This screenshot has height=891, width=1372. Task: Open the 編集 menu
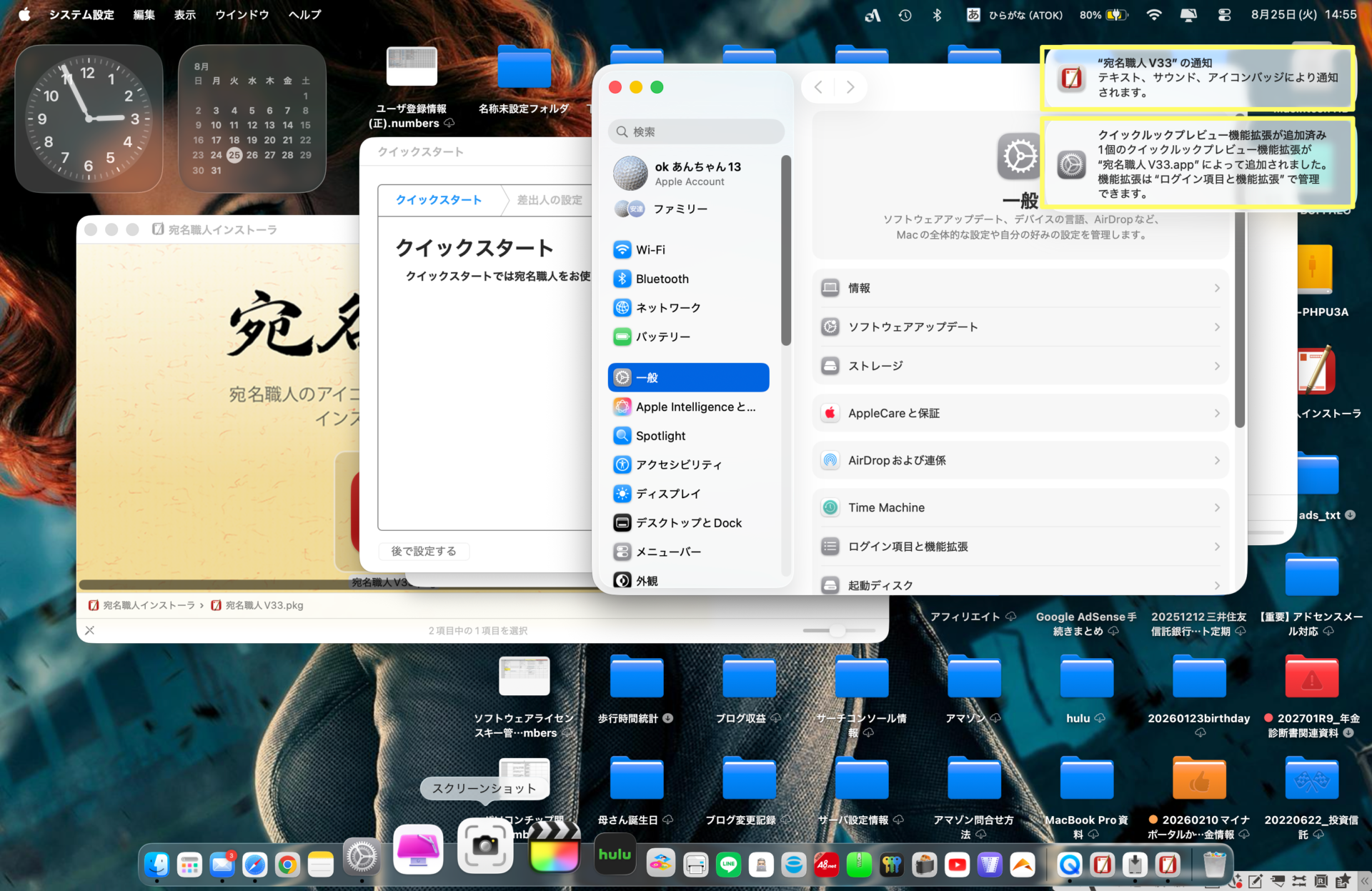(x=144, y=15)
